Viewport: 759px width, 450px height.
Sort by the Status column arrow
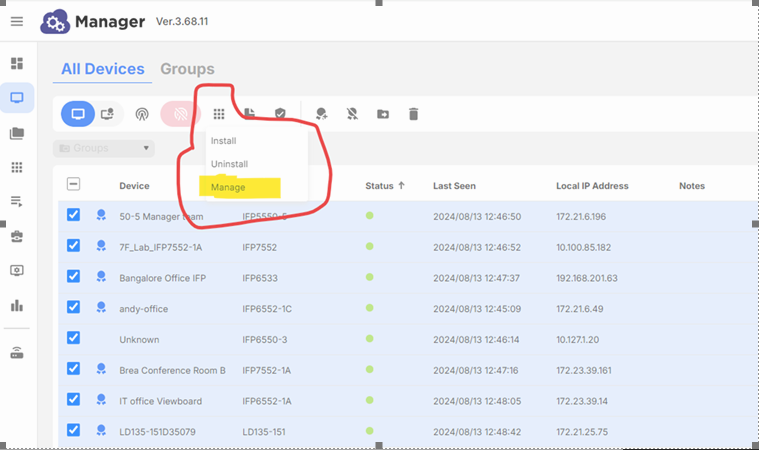(401, 185)
